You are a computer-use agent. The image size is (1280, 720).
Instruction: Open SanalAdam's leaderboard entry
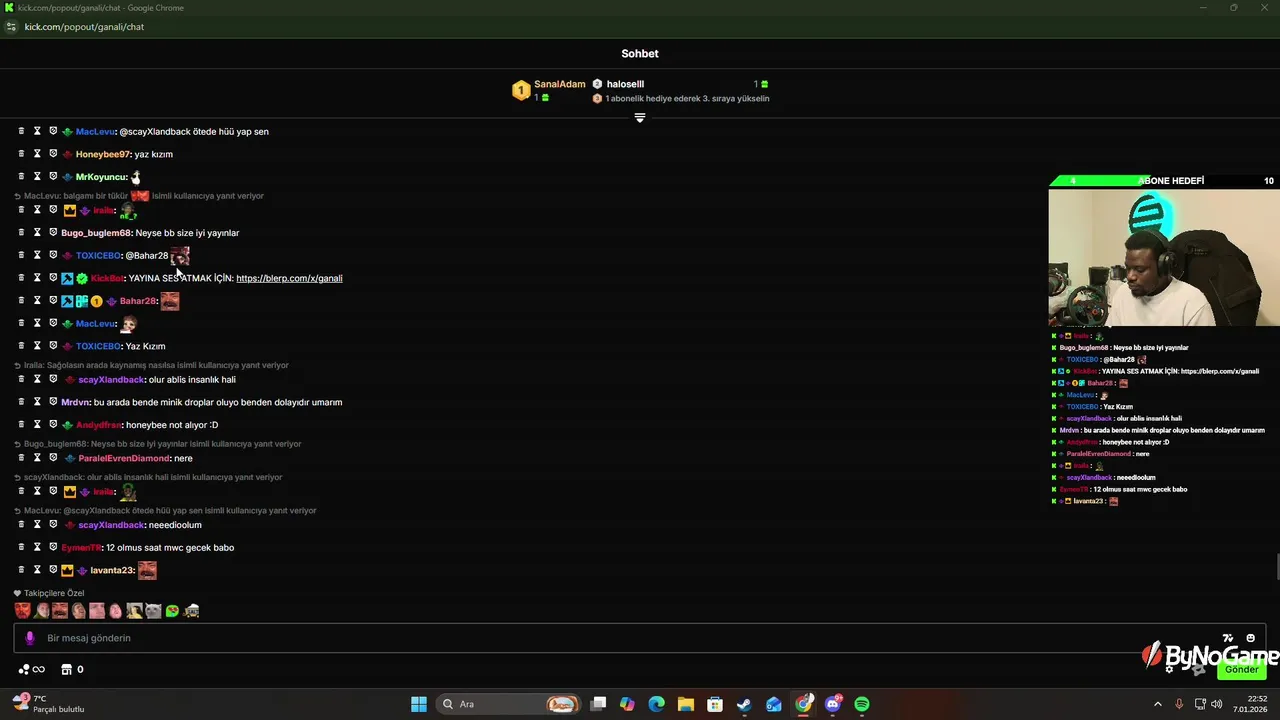(x=549, y=90)
